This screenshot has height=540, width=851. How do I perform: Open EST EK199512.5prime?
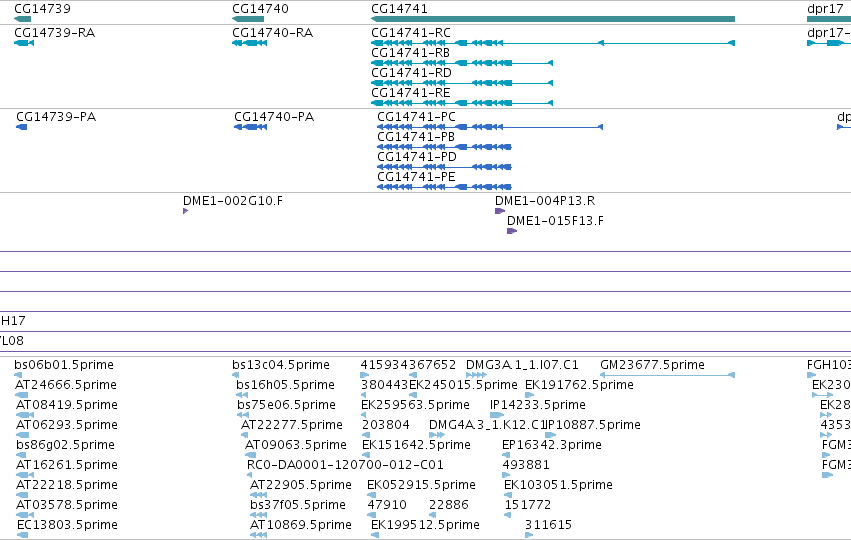pyautogui.click(x=426, y=525)
